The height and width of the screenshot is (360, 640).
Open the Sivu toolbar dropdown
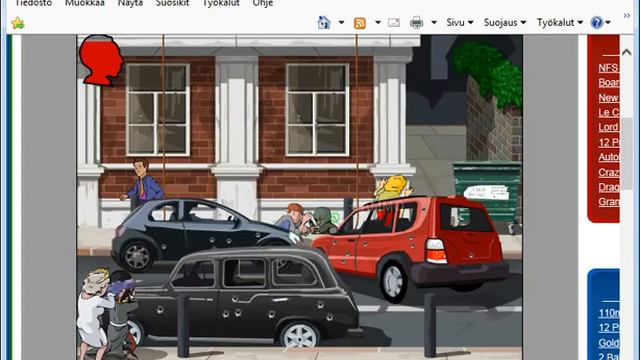tap(460, 22)
